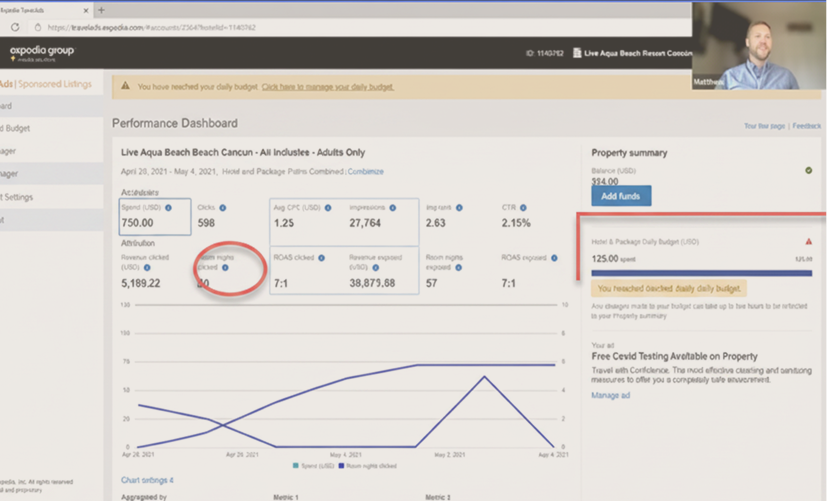Image resolution: width=827 pixels, height=501 pixels.
Task: Open info icon next to Revenue clicked
Action: [x=147, y=268]
